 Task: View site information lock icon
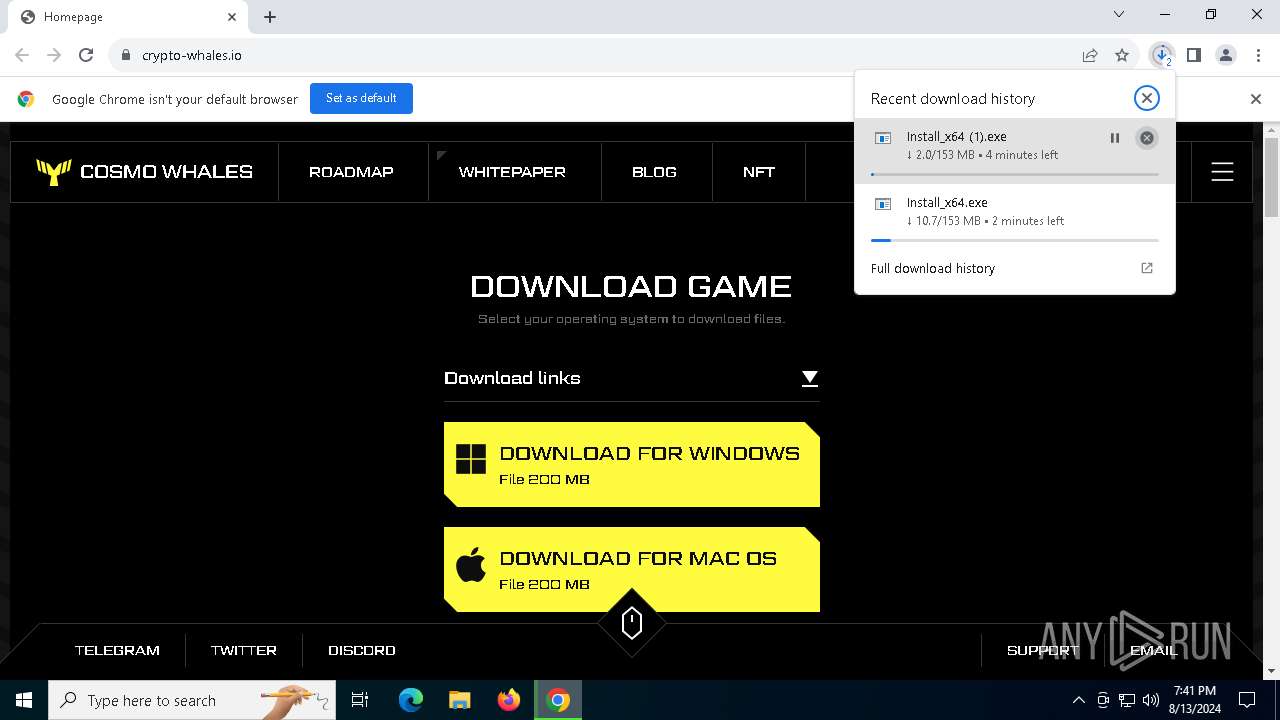(x=125, y=55)
